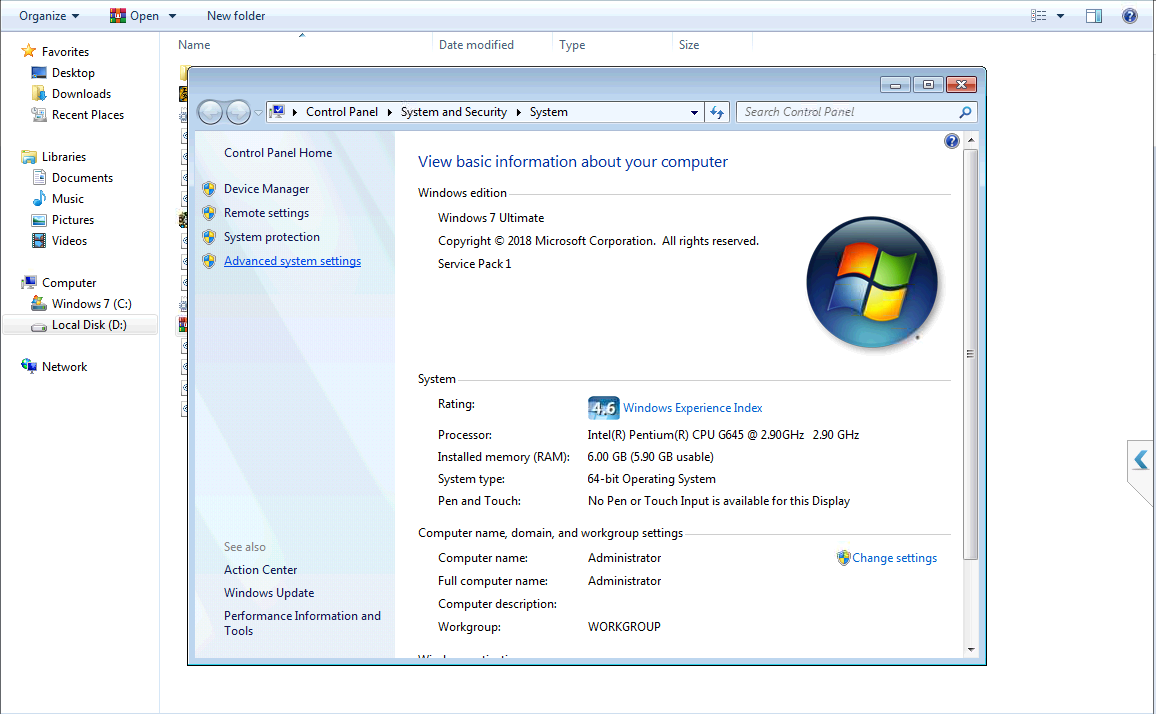1156x714 pixels.
Task: Click the Windows Experience Index 4.6 rating badge
Action: click(x=603, y=408)
